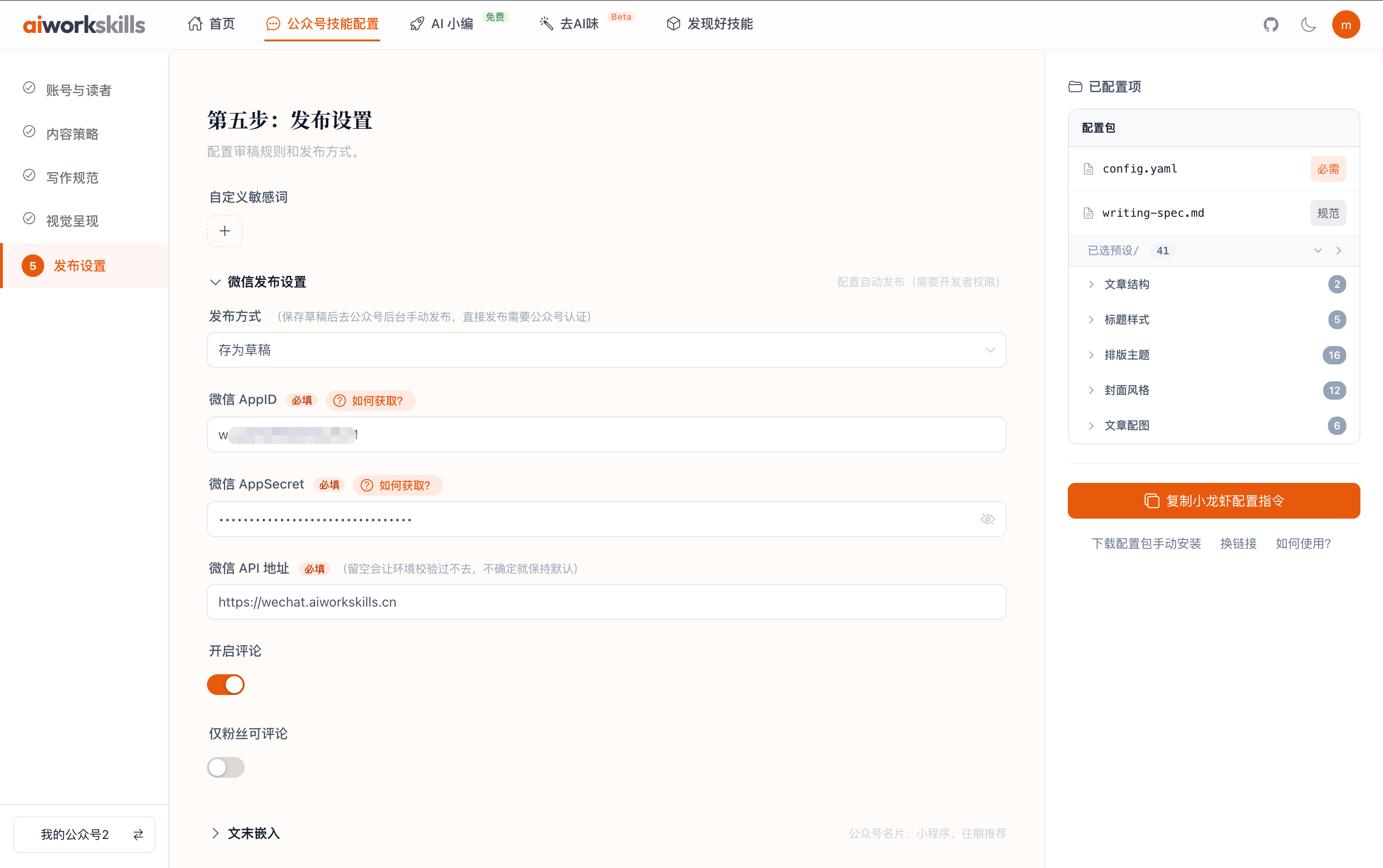Expand the 文章配图 preset group
Image resolution: width=1383 pixels, height=868 pixels.
click(x=1091, y=426)
